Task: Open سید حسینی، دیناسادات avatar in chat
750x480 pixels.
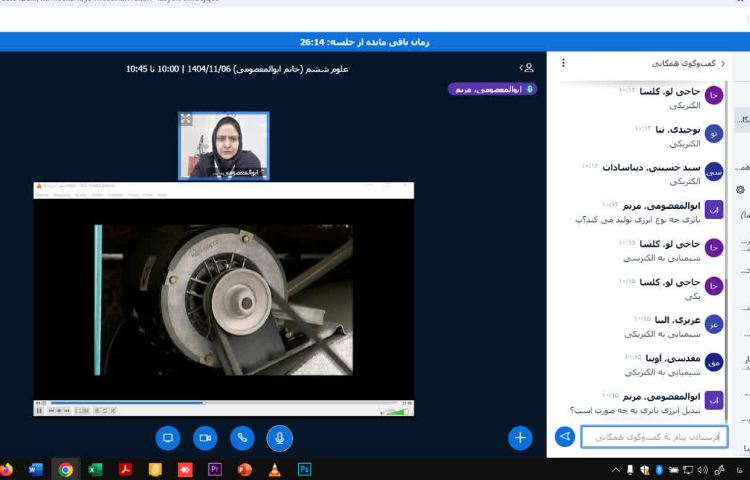Action: click(x=714, y=172)
